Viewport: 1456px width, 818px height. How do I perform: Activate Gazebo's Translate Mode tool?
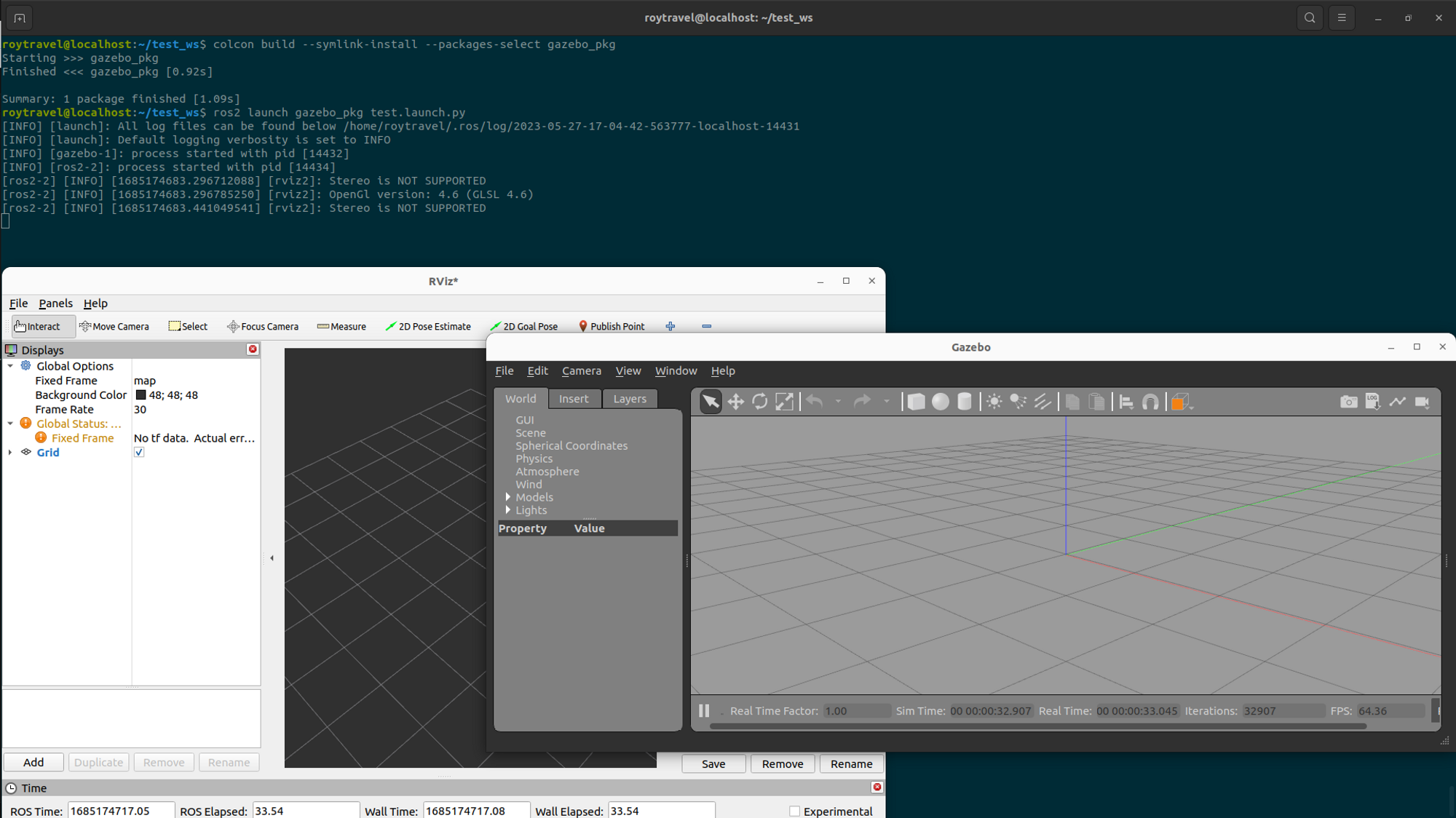pyautogui.click(x=735, y=401)
